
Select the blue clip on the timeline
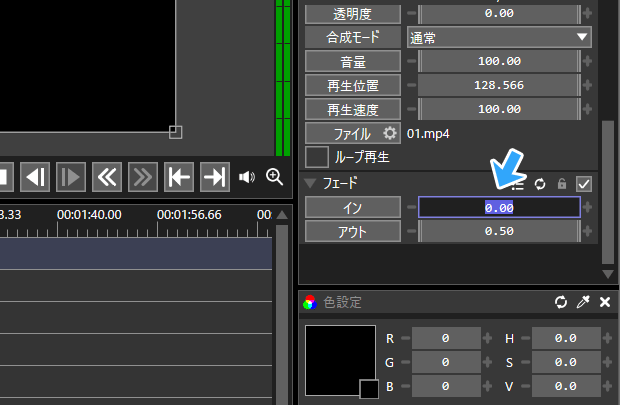136,254
